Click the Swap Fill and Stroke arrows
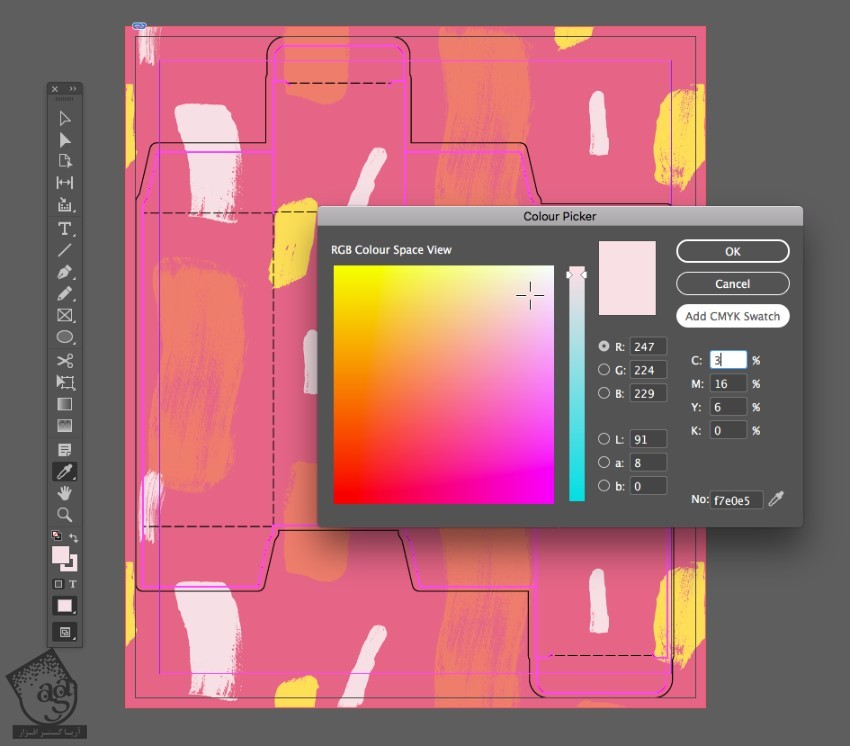Viewport: 850px width, 746px height. coord(74,537)
